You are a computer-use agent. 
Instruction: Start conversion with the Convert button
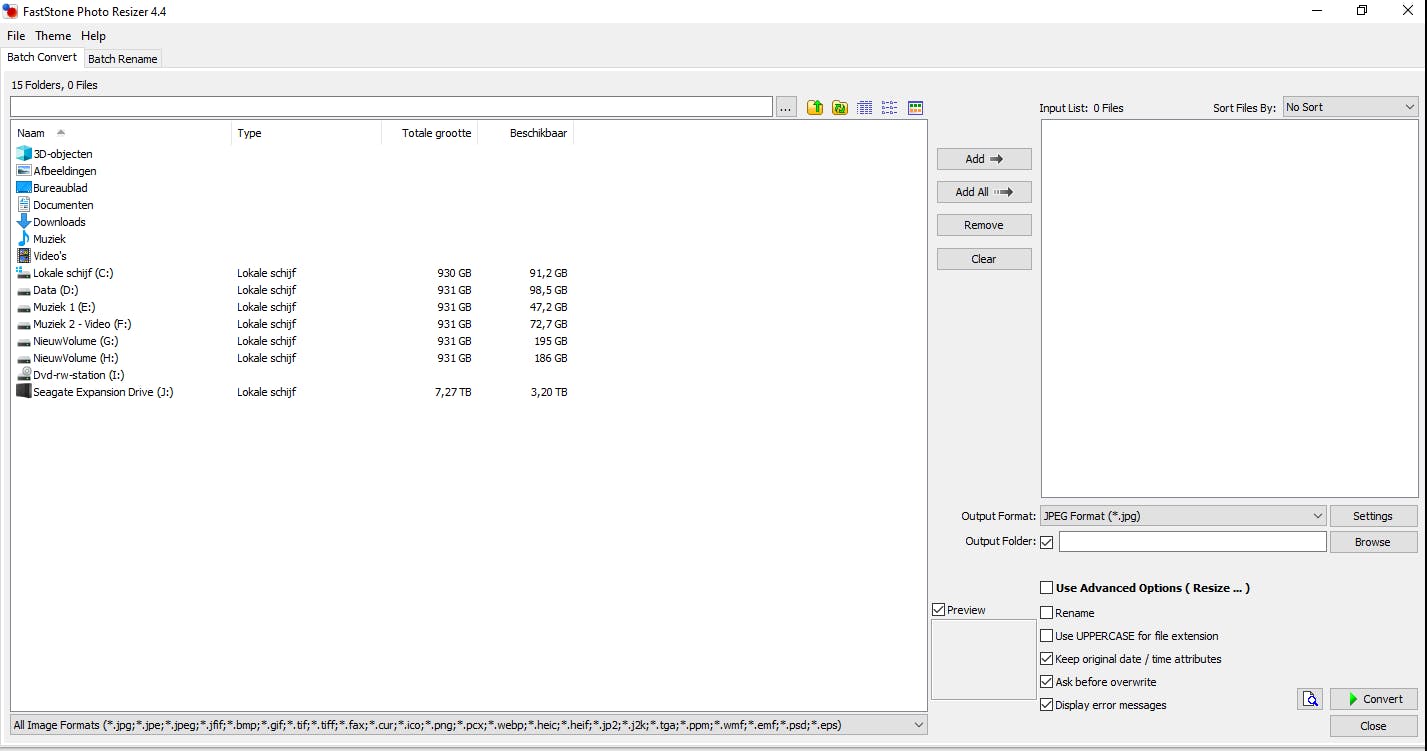click(1374, 699)
